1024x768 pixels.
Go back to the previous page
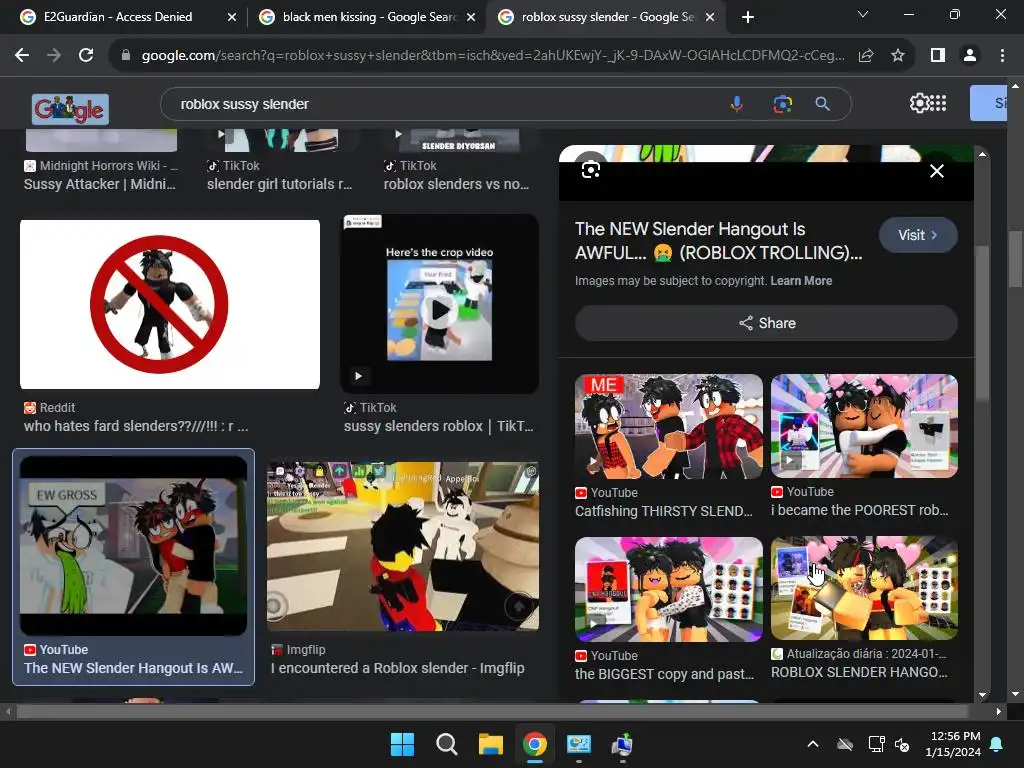[x=22, y=56]
